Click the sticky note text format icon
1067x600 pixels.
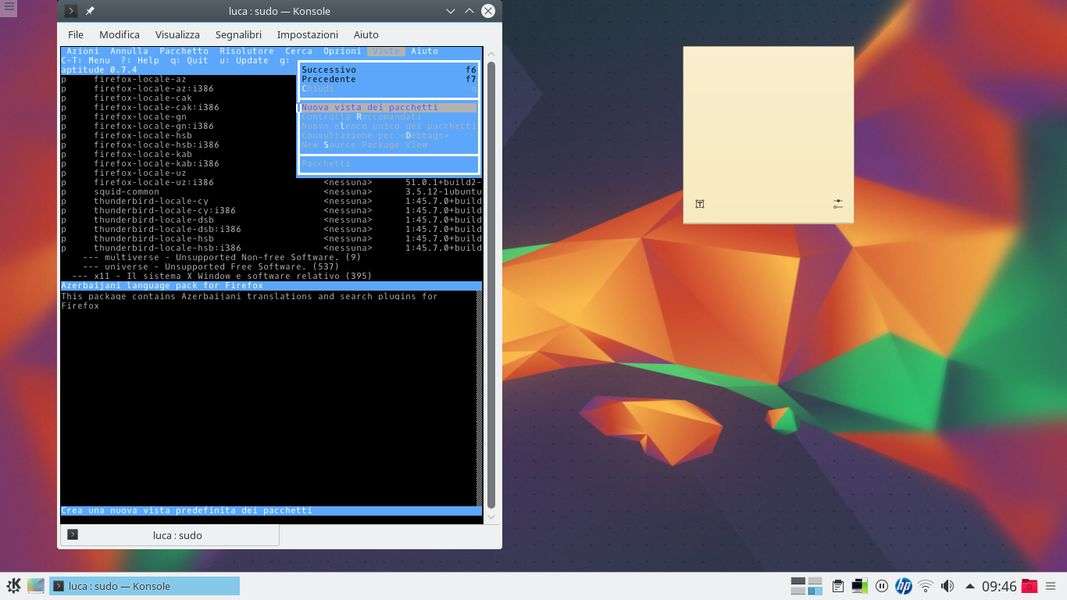coord(700,204)
